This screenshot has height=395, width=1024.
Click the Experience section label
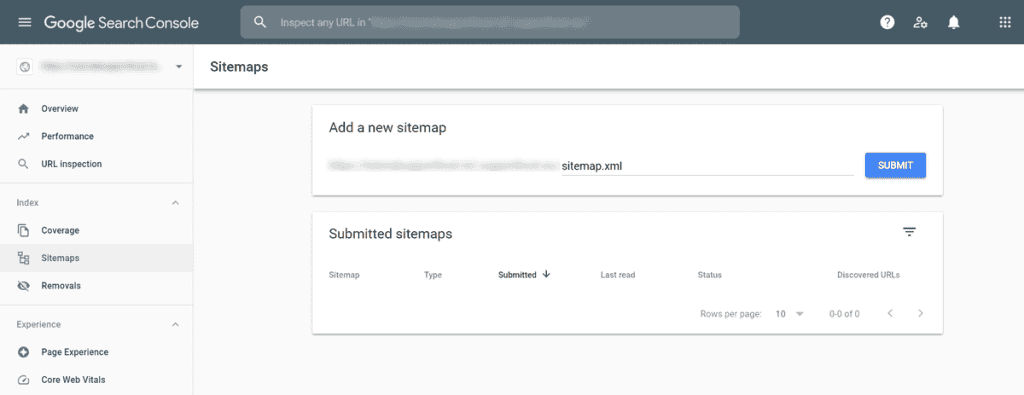coord(39,324)
